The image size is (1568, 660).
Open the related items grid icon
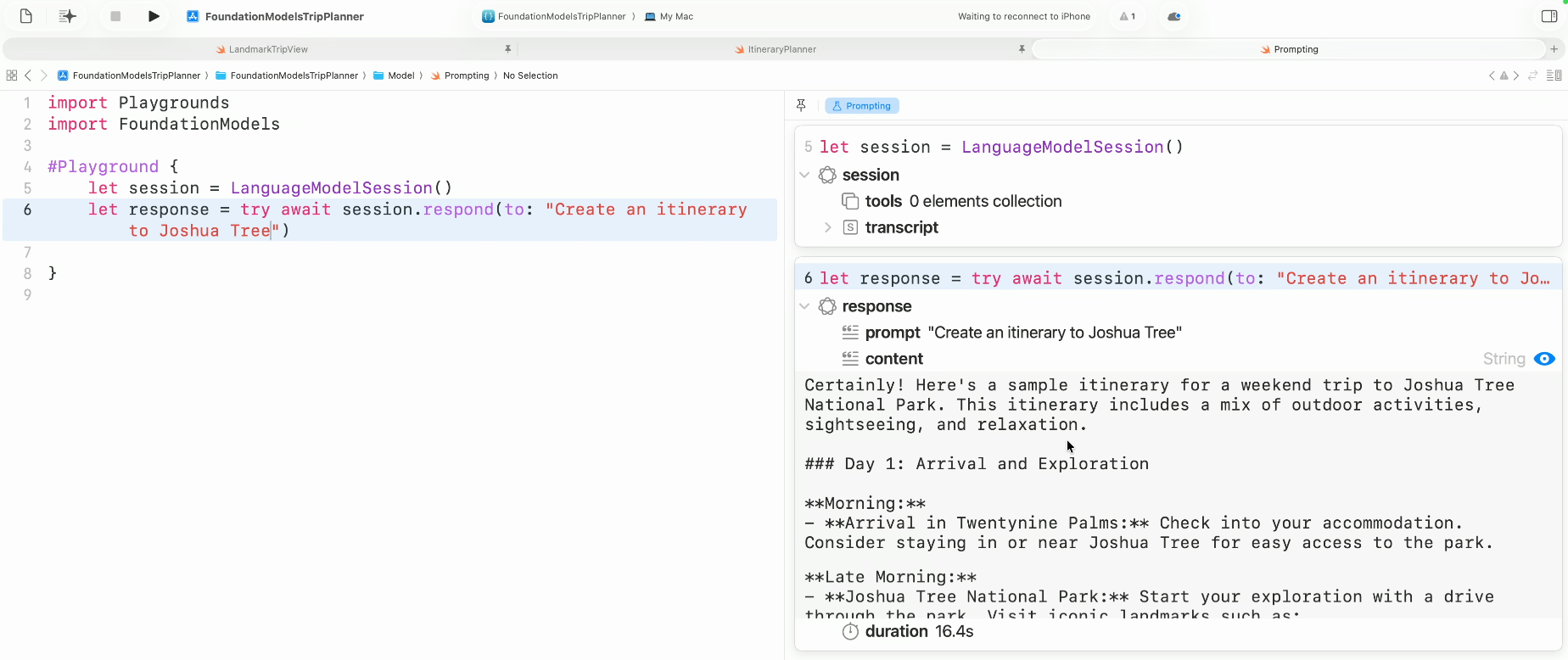pos(12,76)
